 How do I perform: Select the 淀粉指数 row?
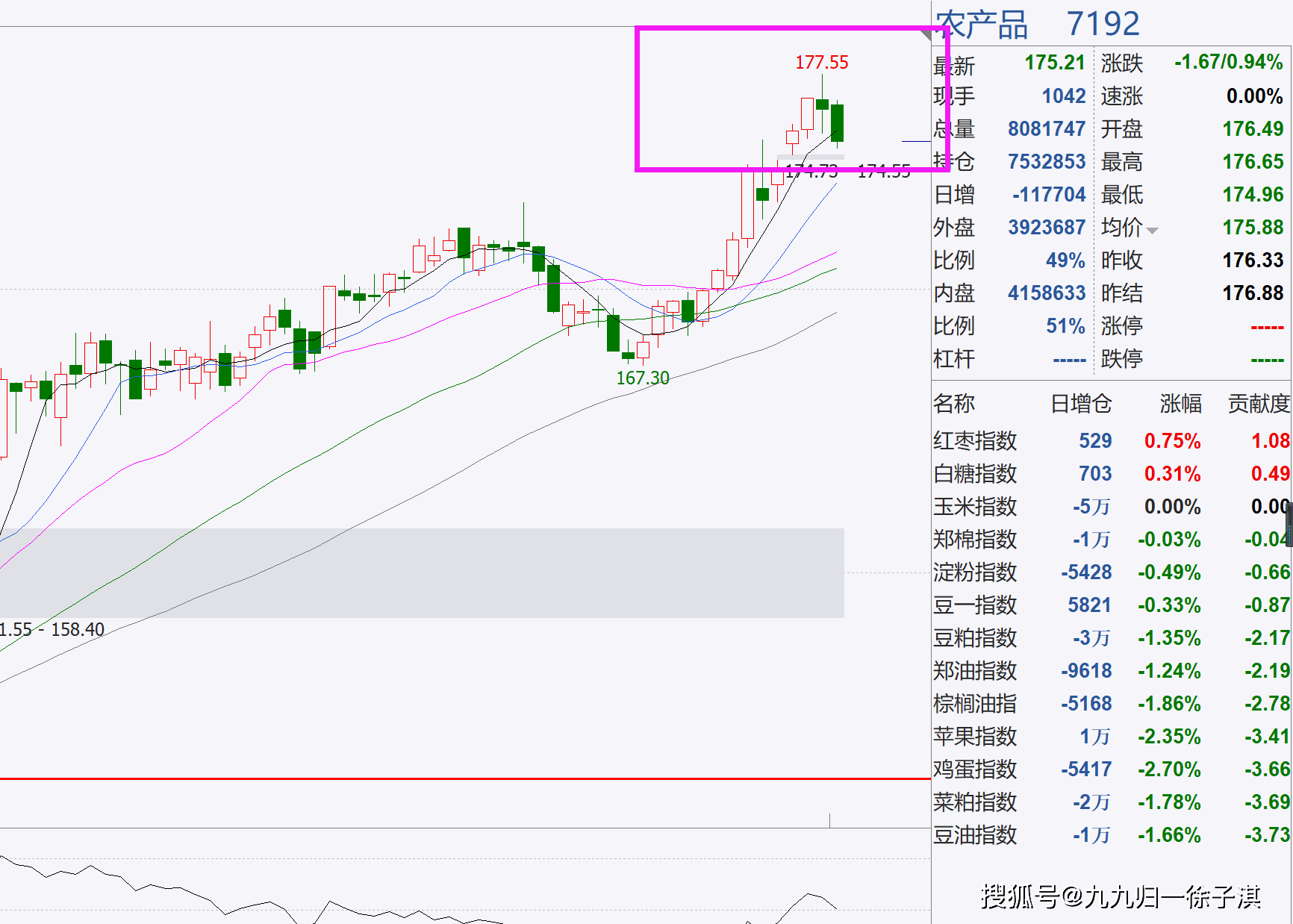(x=1112, y=572)
